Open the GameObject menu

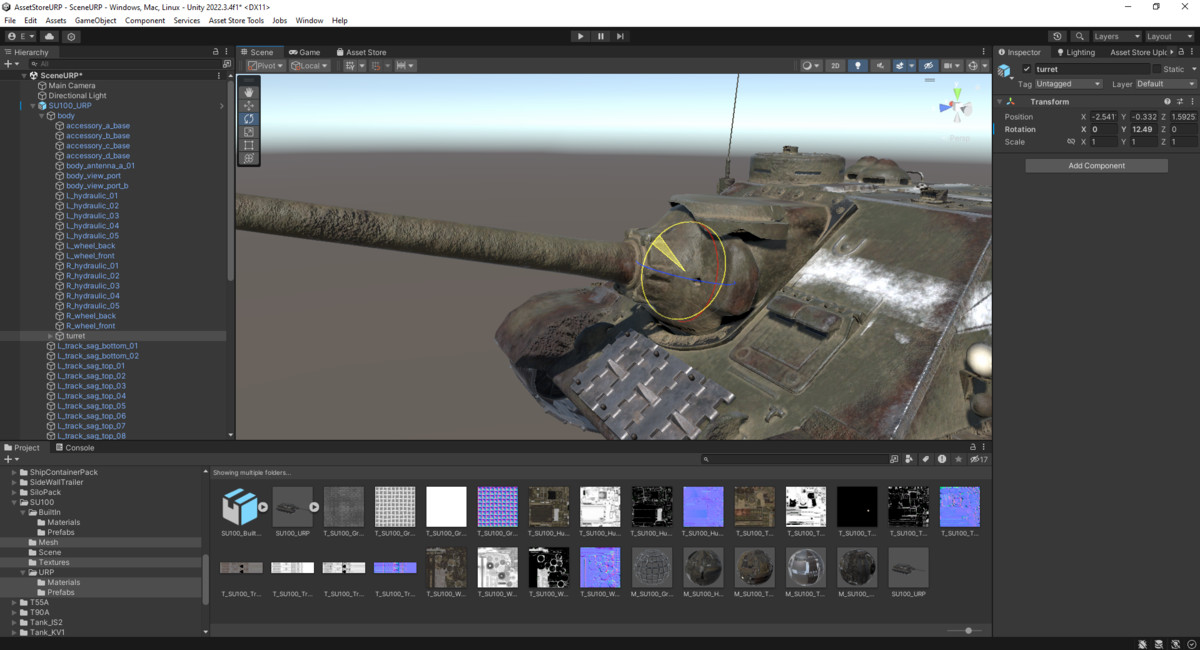coord(95,20)
